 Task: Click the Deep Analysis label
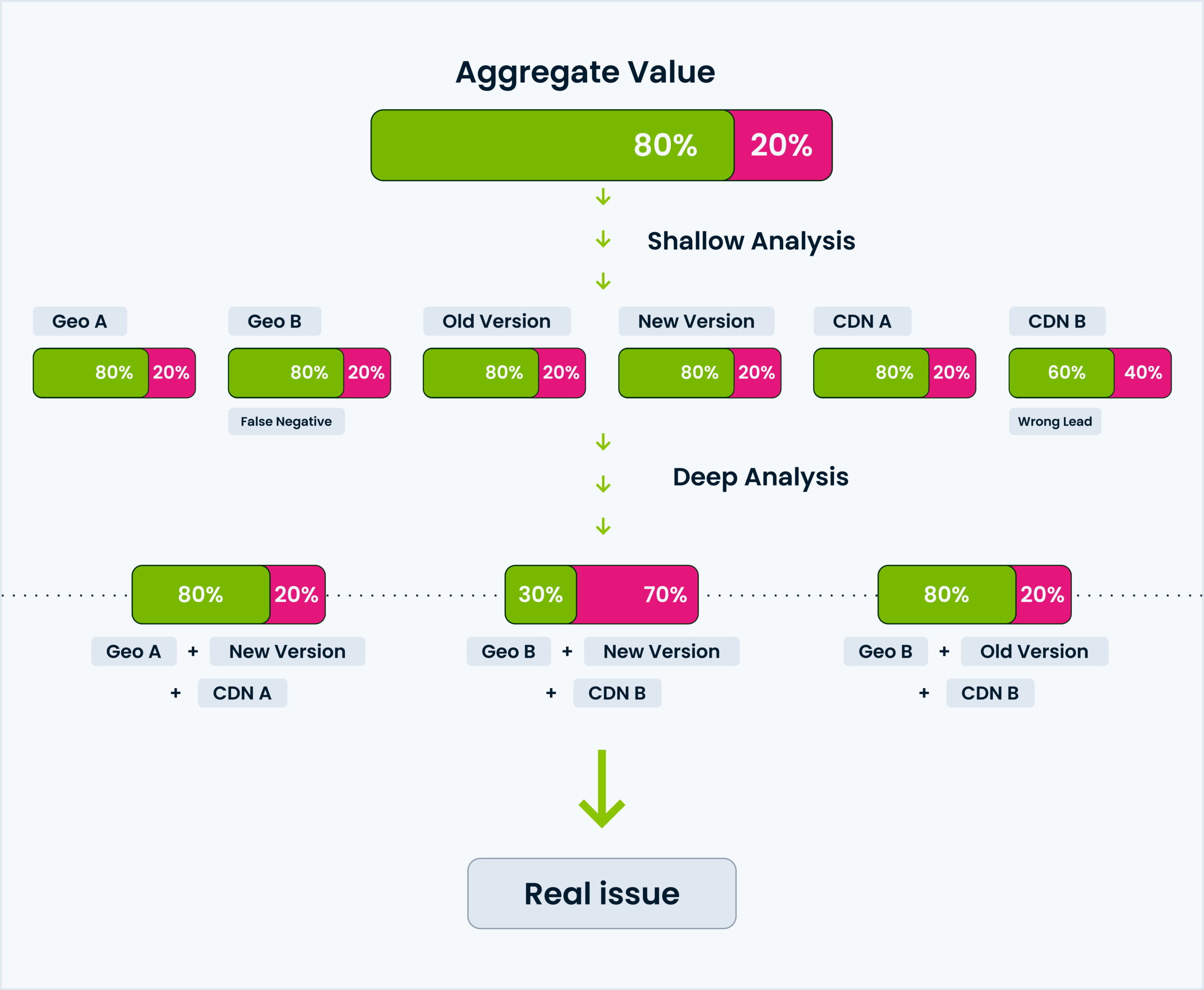[x=760, y=477]
